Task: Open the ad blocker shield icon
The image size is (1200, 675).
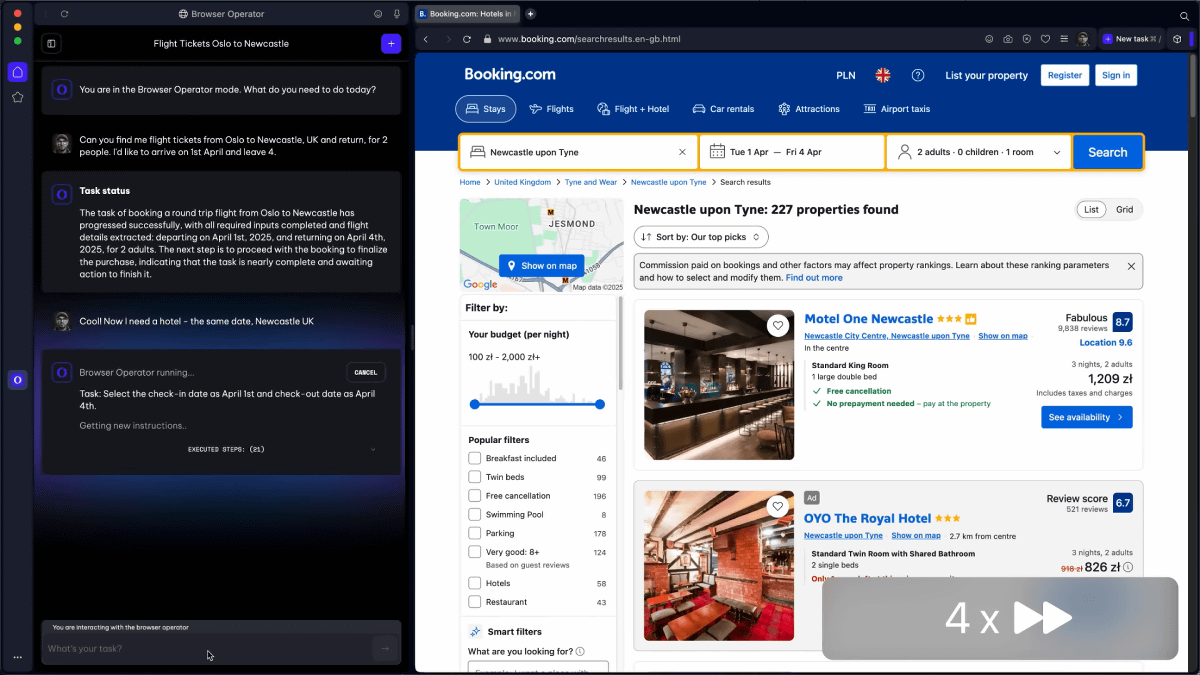Action: click(x=1027, y=39)
